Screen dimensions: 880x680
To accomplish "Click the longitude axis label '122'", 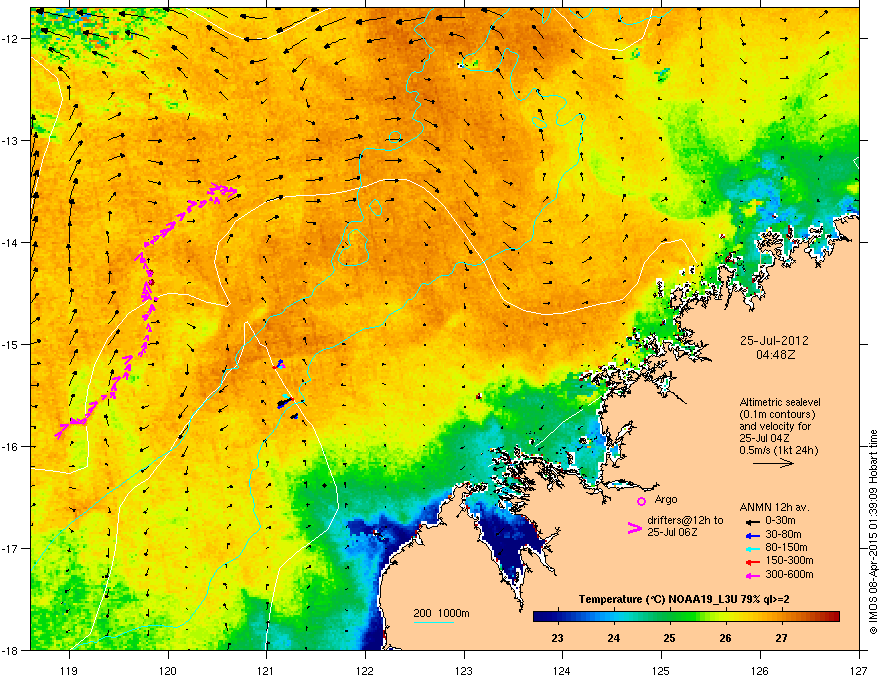I will 365,670.
